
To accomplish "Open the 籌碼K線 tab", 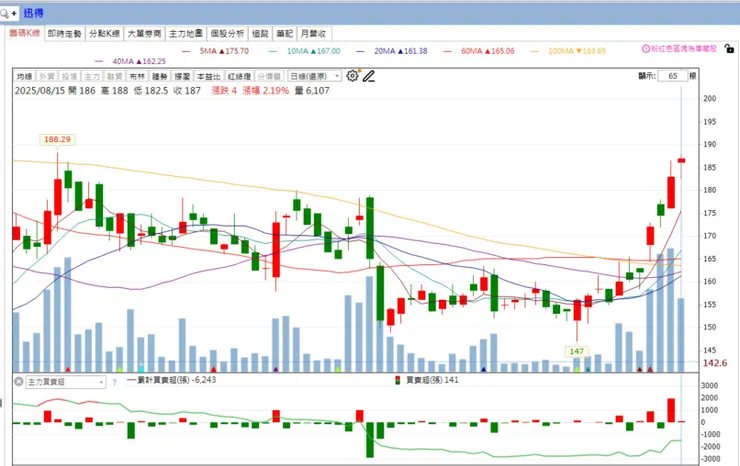I will click(x=25, y=33).
